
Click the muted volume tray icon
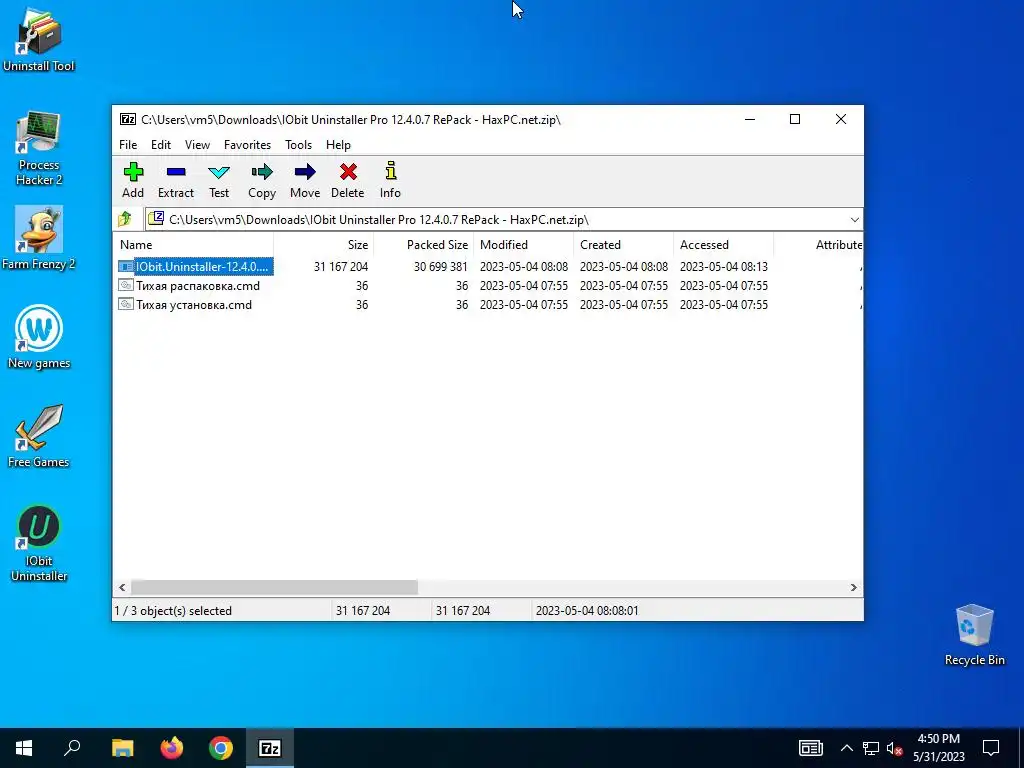click(x=894, y=748)
